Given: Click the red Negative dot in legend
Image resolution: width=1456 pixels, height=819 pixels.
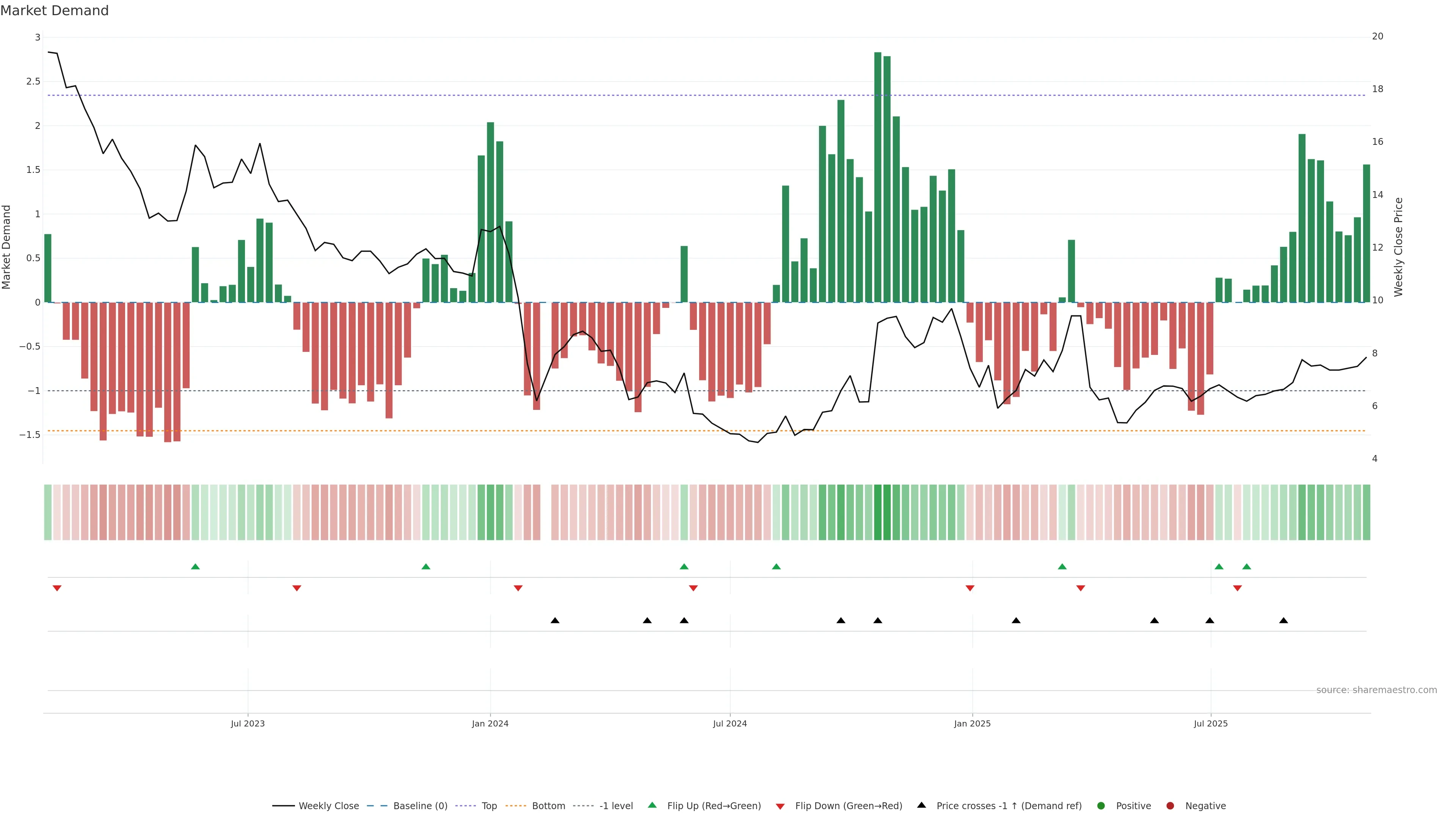Looking at the screenshot, I should [1170, 806].
